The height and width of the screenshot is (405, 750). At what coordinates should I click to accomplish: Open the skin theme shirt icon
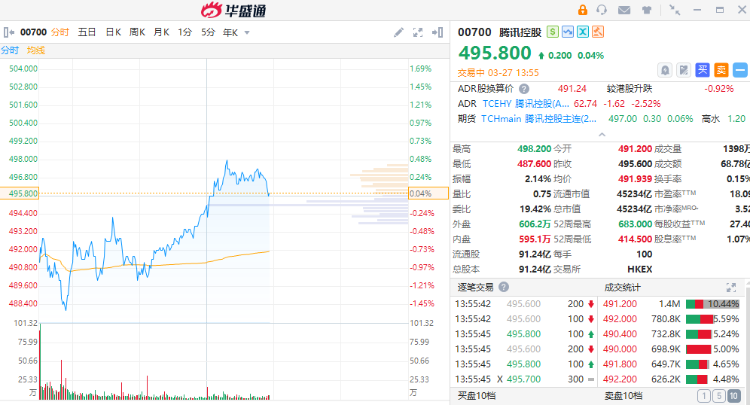[647, 10]
